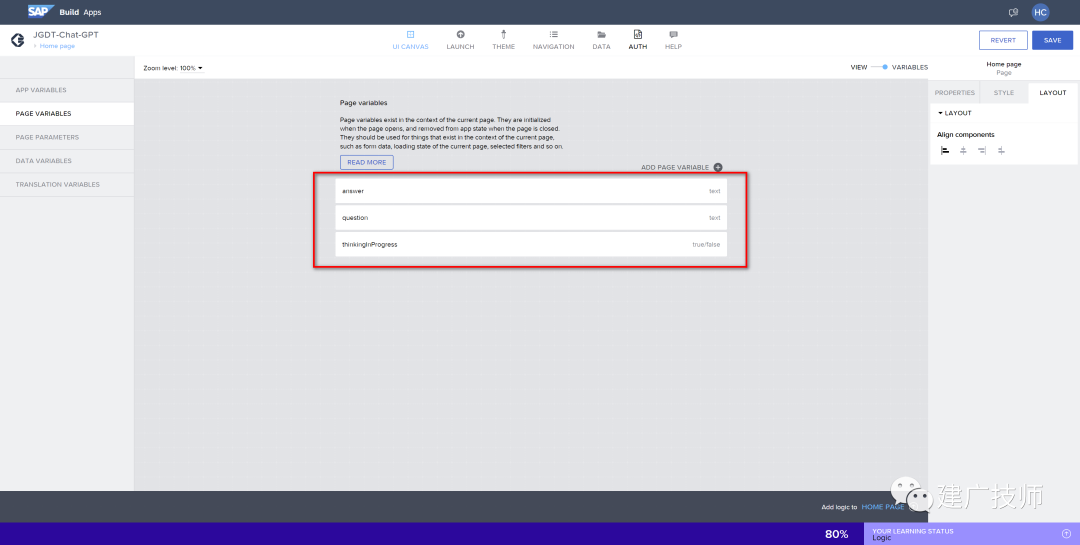This screenshot has height=545, width=1080.
Task: Align components to horizontal center
Action: click(964, 150)
